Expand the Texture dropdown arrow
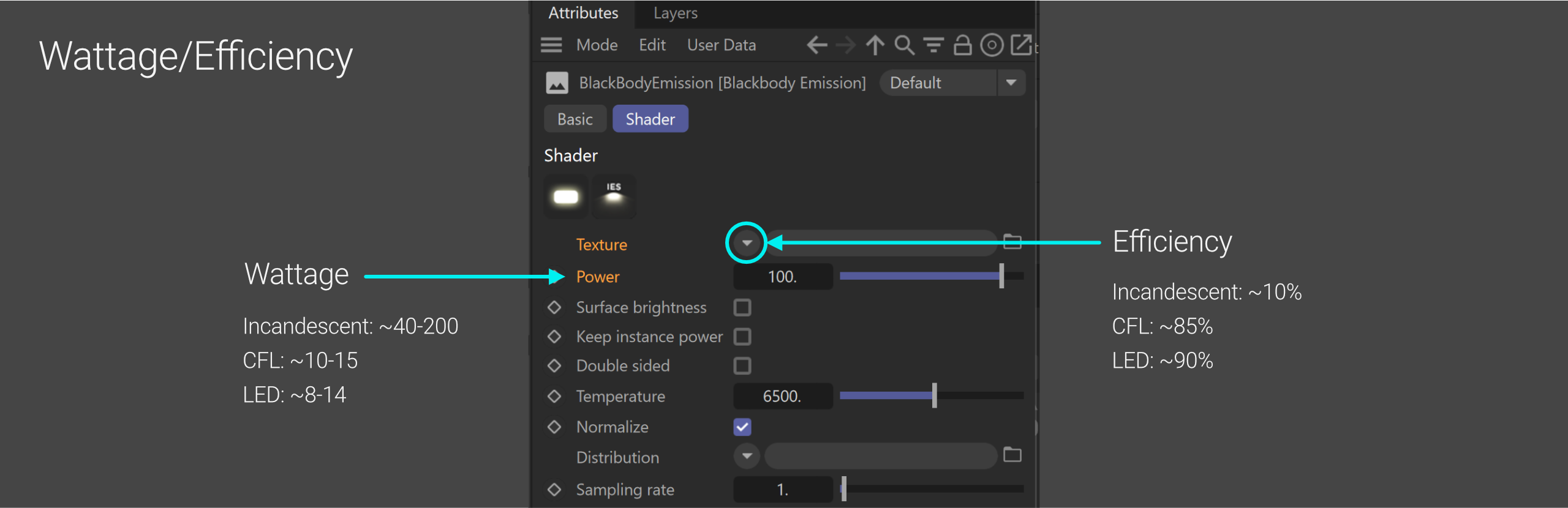1568x508 pixels. [747, 243]
